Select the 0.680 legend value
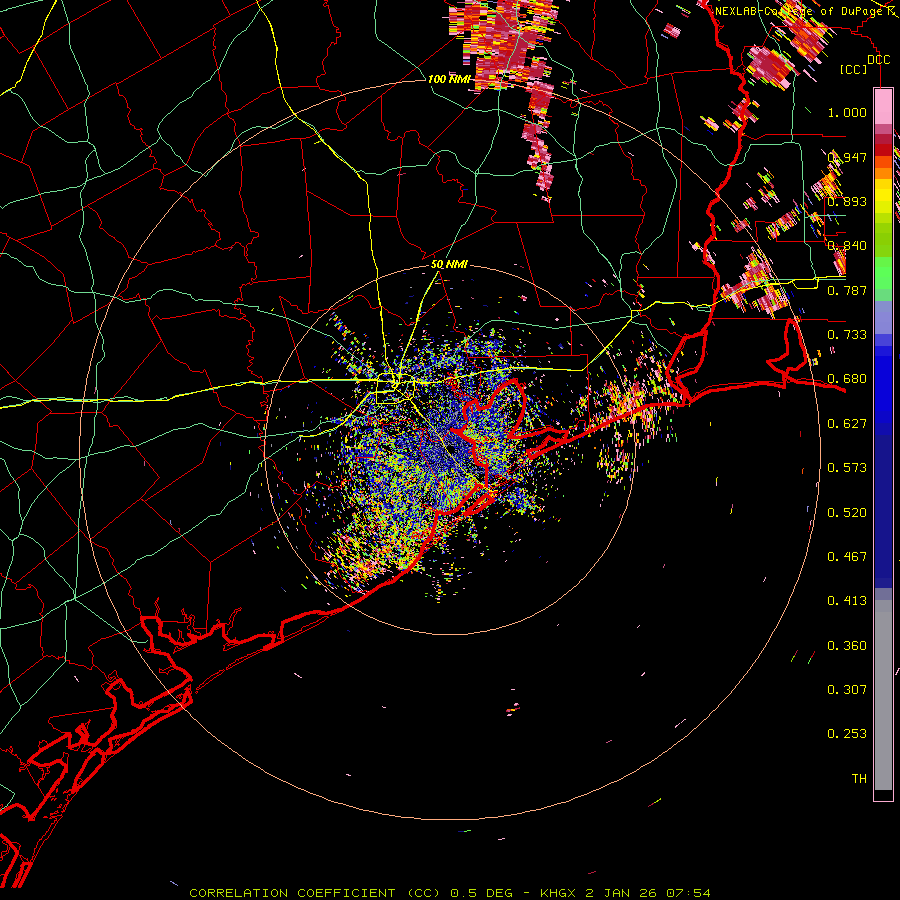The height and width of the screenshot is (900, 900). click(847, 379)
